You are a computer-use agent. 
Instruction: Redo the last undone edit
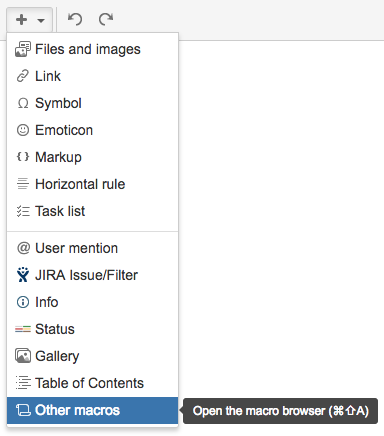click(106, 19)
